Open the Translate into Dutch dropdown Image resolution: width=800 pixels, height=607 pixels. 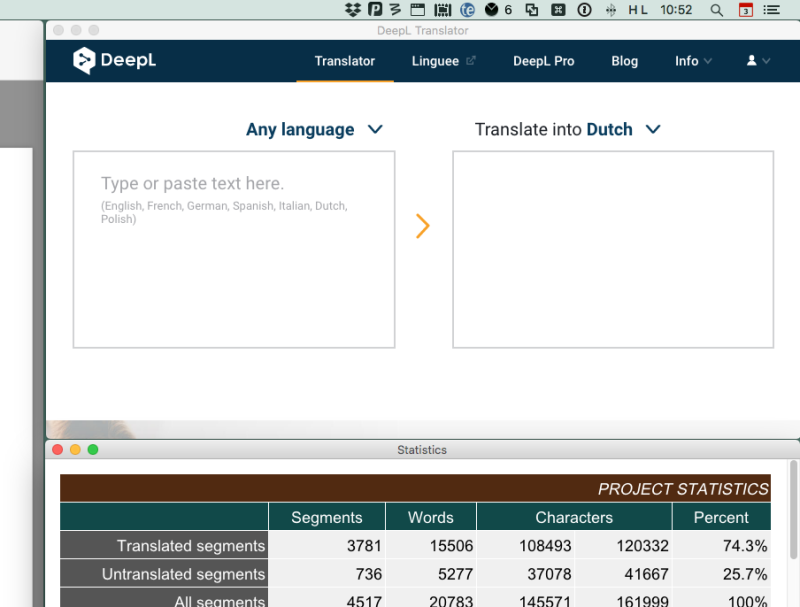click(567, 130)
